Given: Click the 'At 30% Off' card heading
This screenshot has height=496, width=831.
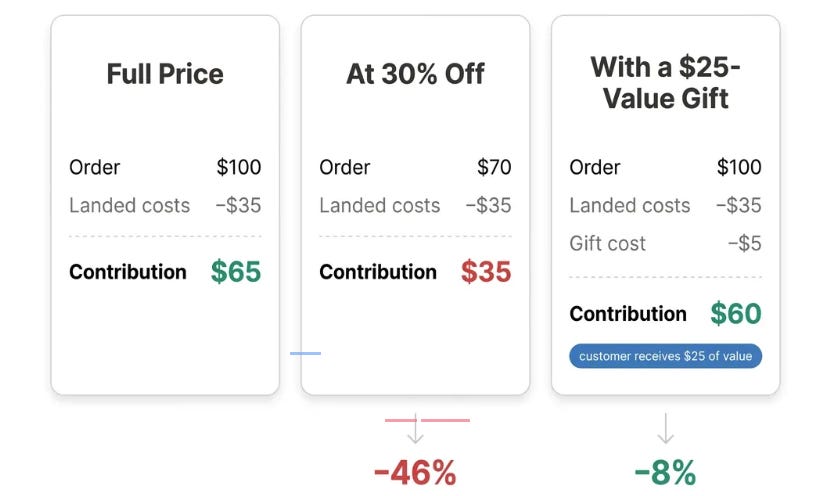Looking at the screenshot, I should 415,74.
